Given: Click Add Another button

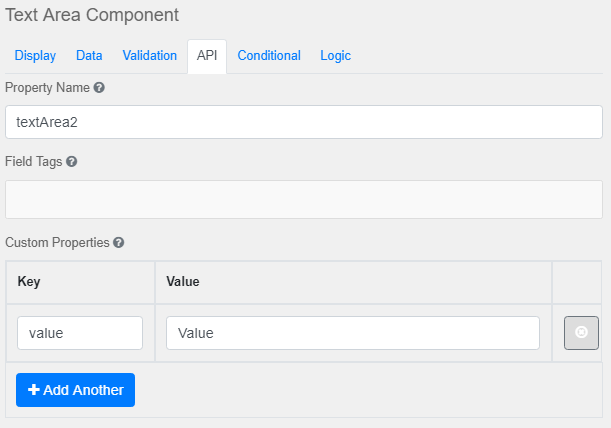Looking at the screenshot, I should 75,390.
